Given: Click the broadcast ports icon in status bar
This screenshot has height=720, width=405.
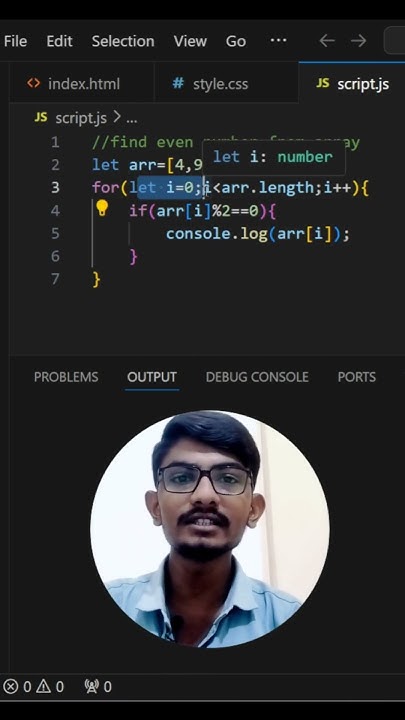Looking at the screenshot, I should 92,687.
